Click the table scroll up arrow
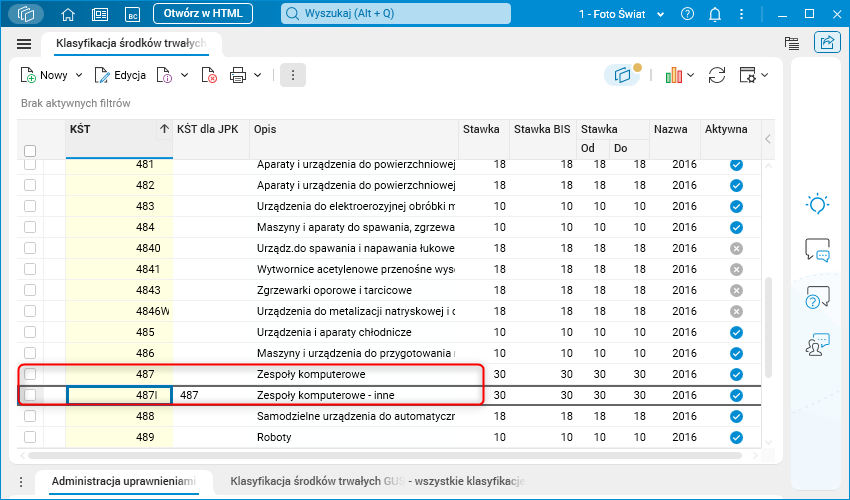Viewport: 850px width, 500px height. pos(769,165)
